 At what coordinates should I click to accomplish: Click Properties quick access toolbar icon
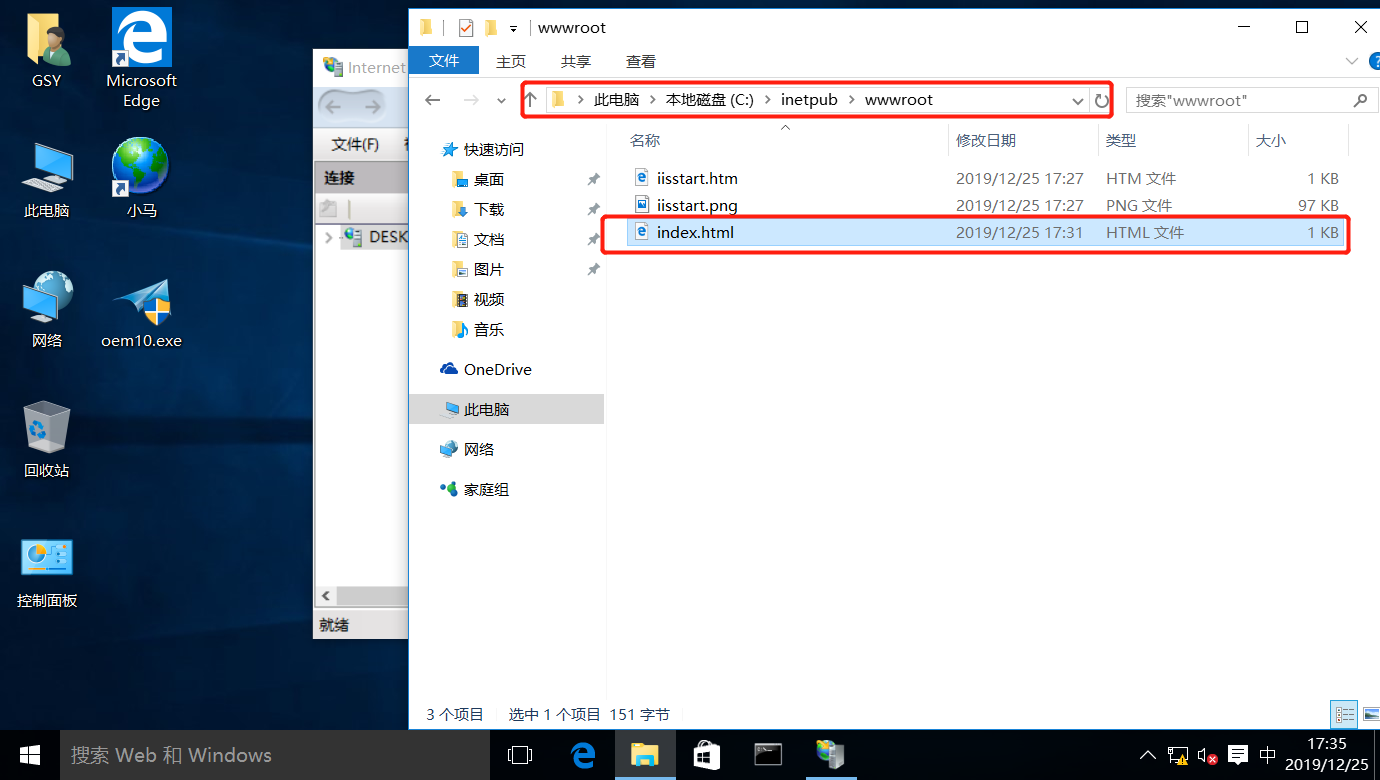466,28
